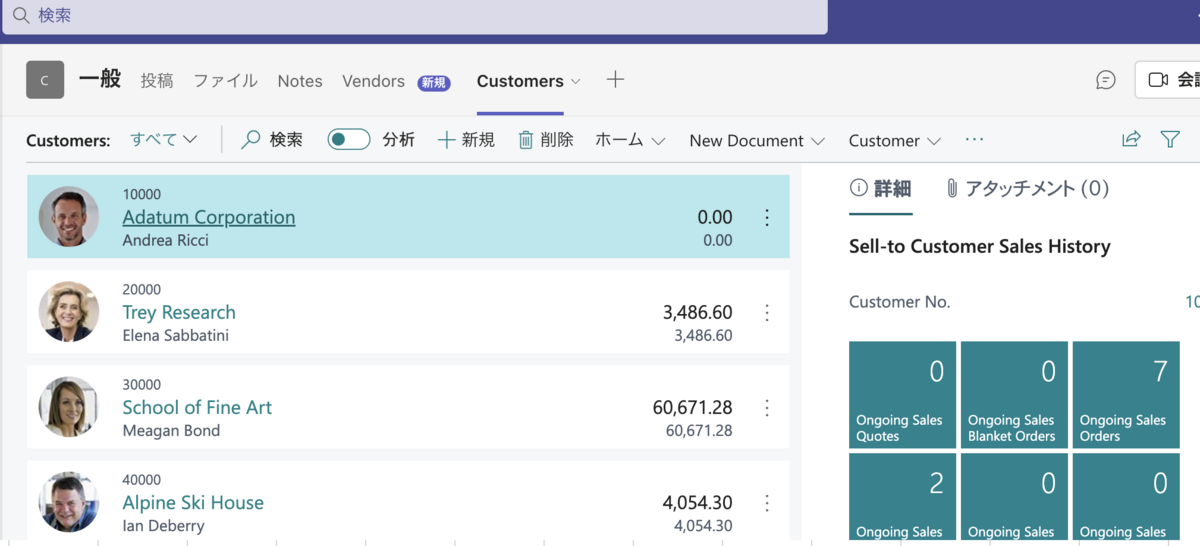Create a new customer with 新規
Image resolution: width=1200 pixels, height=546 pixels.
tap(466, 140)
